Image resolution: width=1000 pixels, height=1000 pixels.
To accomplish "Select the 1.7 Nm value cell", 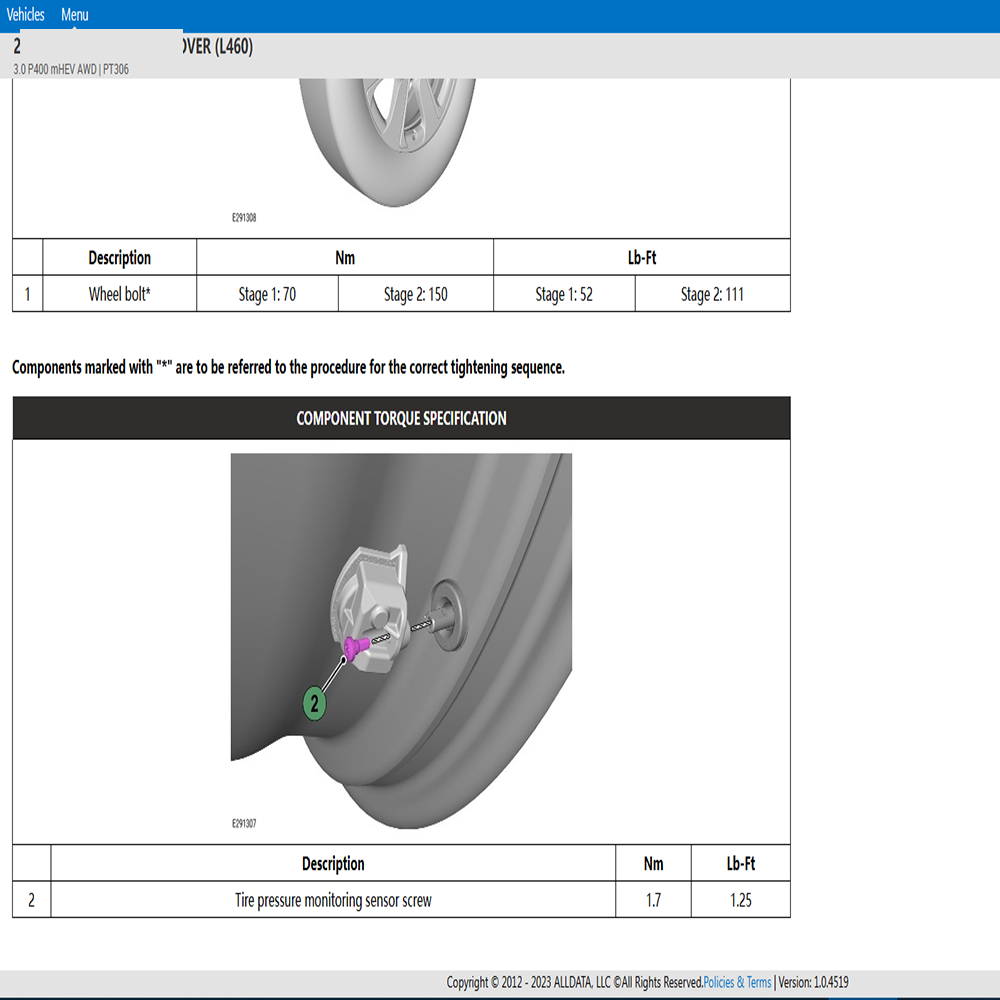I will click(x=653, y=900).
